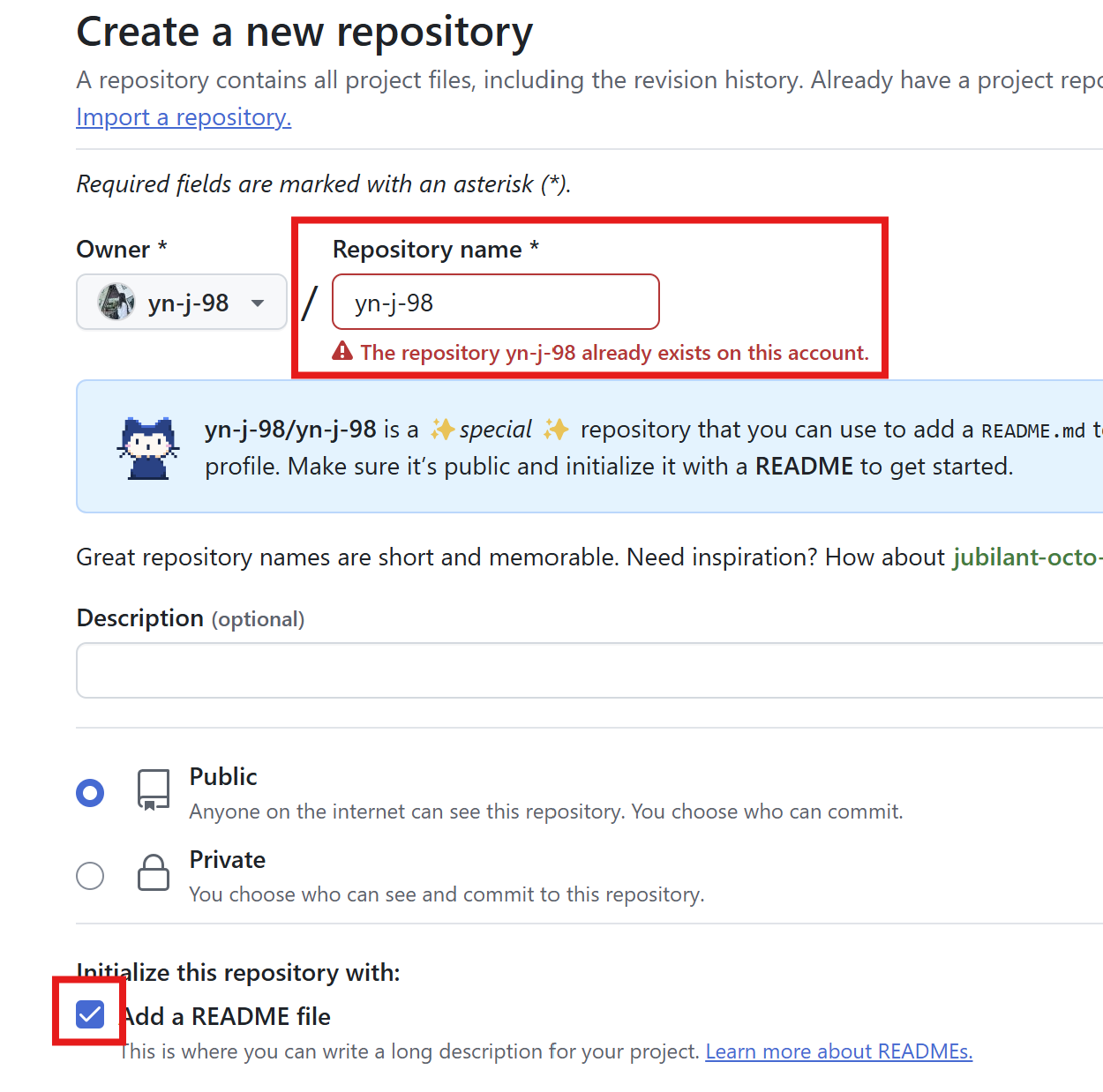Toggle the Add a README file checkbox
Viewport: 1103px width, 1092px height.
click(90, 1015)
